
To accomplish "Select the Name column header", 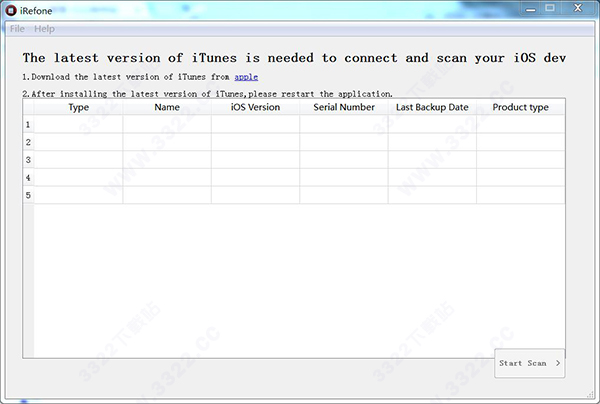I will (167, 107).
